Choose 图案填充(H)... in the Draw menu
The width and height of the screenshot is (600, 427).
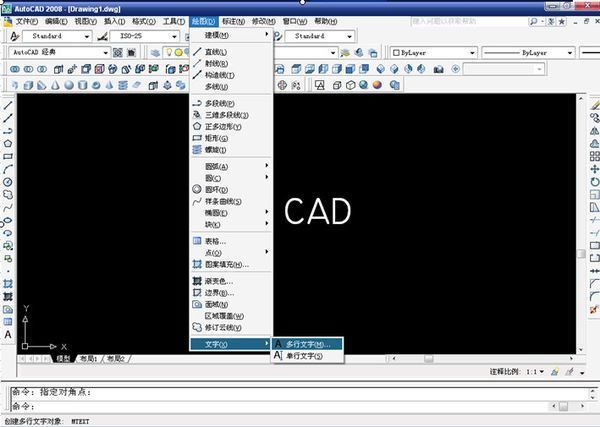coord(232,264)
